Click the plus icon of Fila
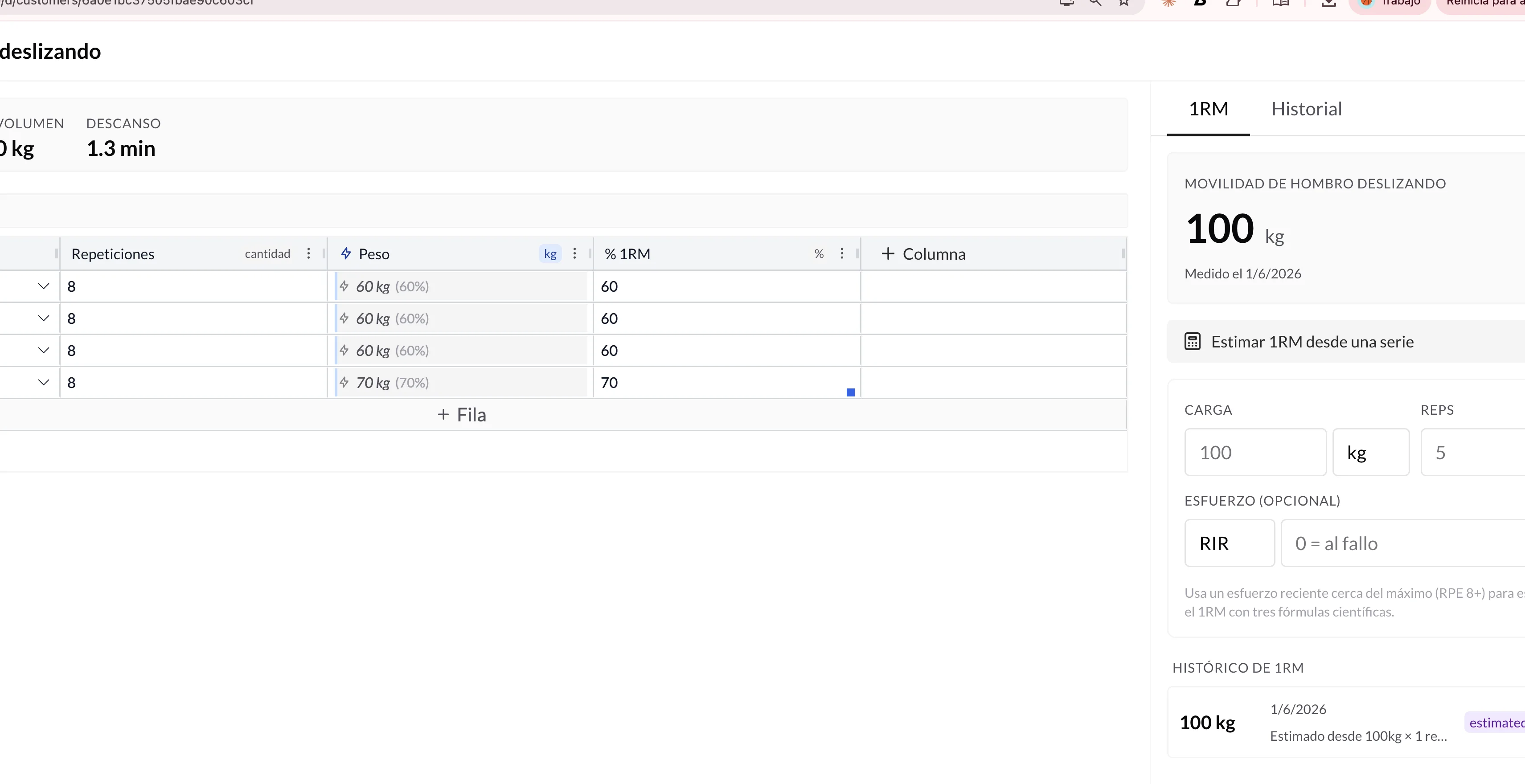1525x784 pixels. click(443, 415)
